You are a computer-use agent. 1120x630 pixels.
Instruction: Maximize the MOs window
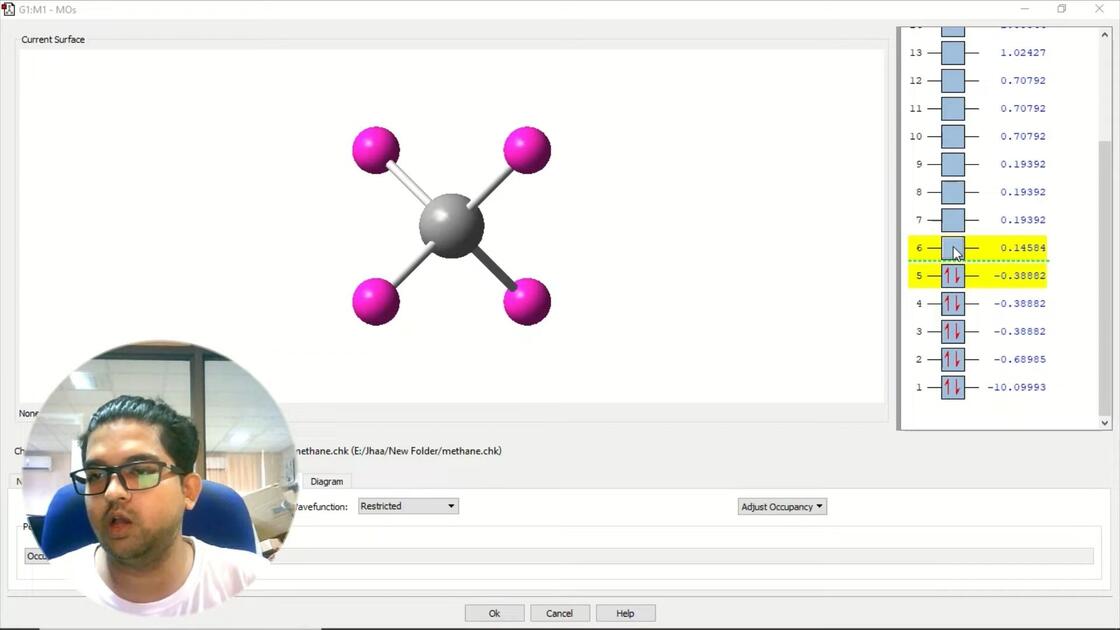click(1061, 9)
